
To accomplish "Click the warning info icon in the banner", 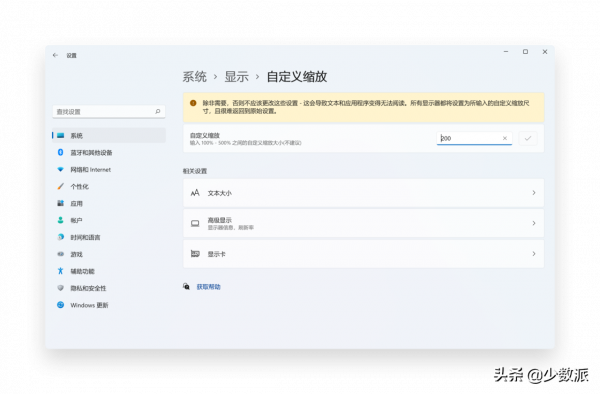I will [x=193, y=103].
